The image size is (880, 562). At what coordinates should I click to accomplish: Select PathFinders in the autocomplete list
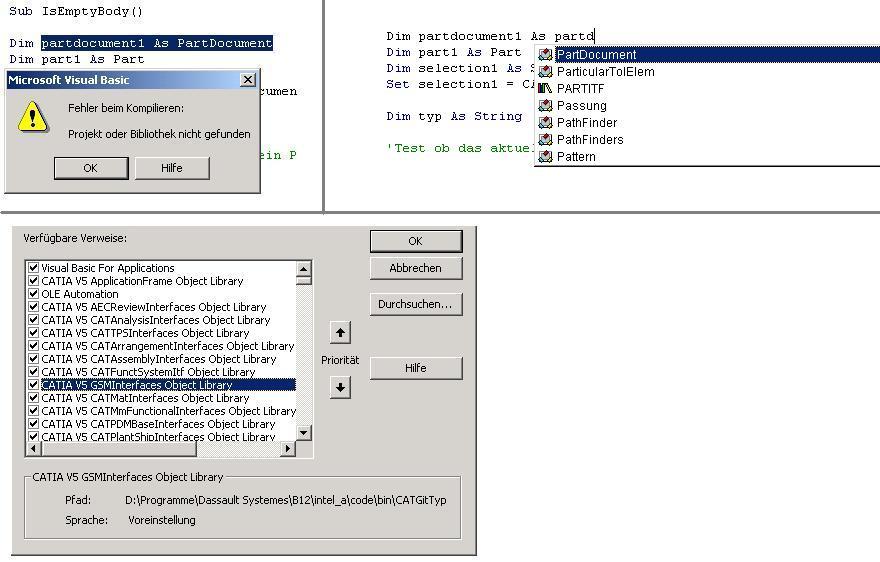coord(707,139)
